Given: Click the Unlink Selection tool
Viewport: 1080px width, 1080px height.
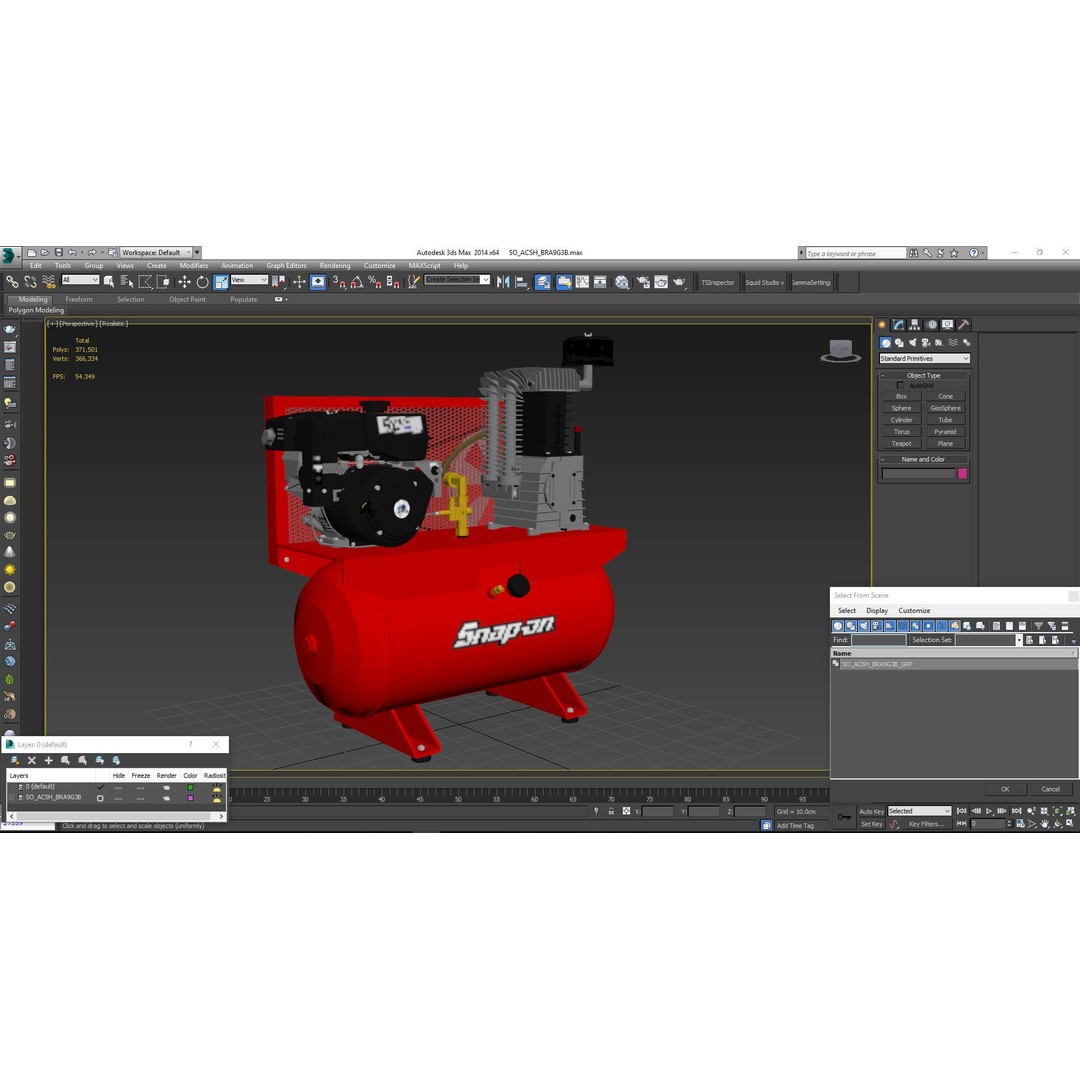Looking at the screenshot, I should tap(30, 282).
